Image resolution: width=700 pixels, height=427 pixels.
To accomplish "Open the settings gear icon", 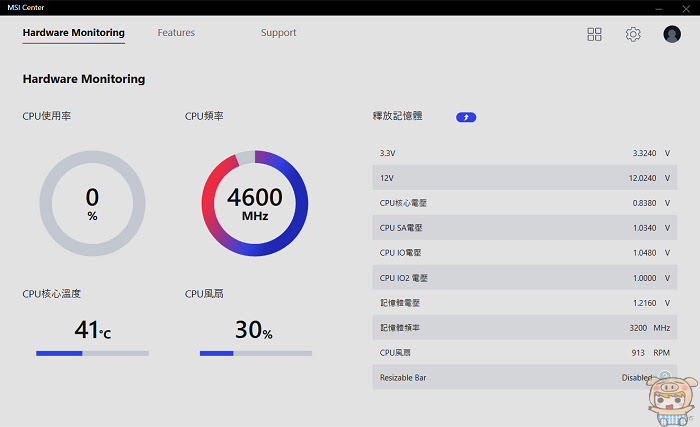I will tap(633, 34).
